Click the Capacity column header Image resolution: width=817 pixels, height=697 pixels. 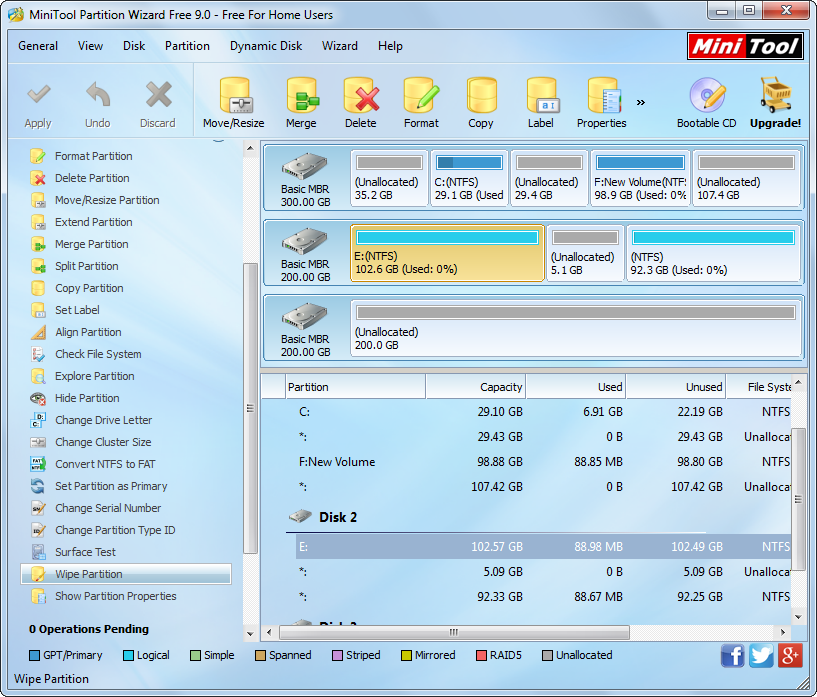476,387
